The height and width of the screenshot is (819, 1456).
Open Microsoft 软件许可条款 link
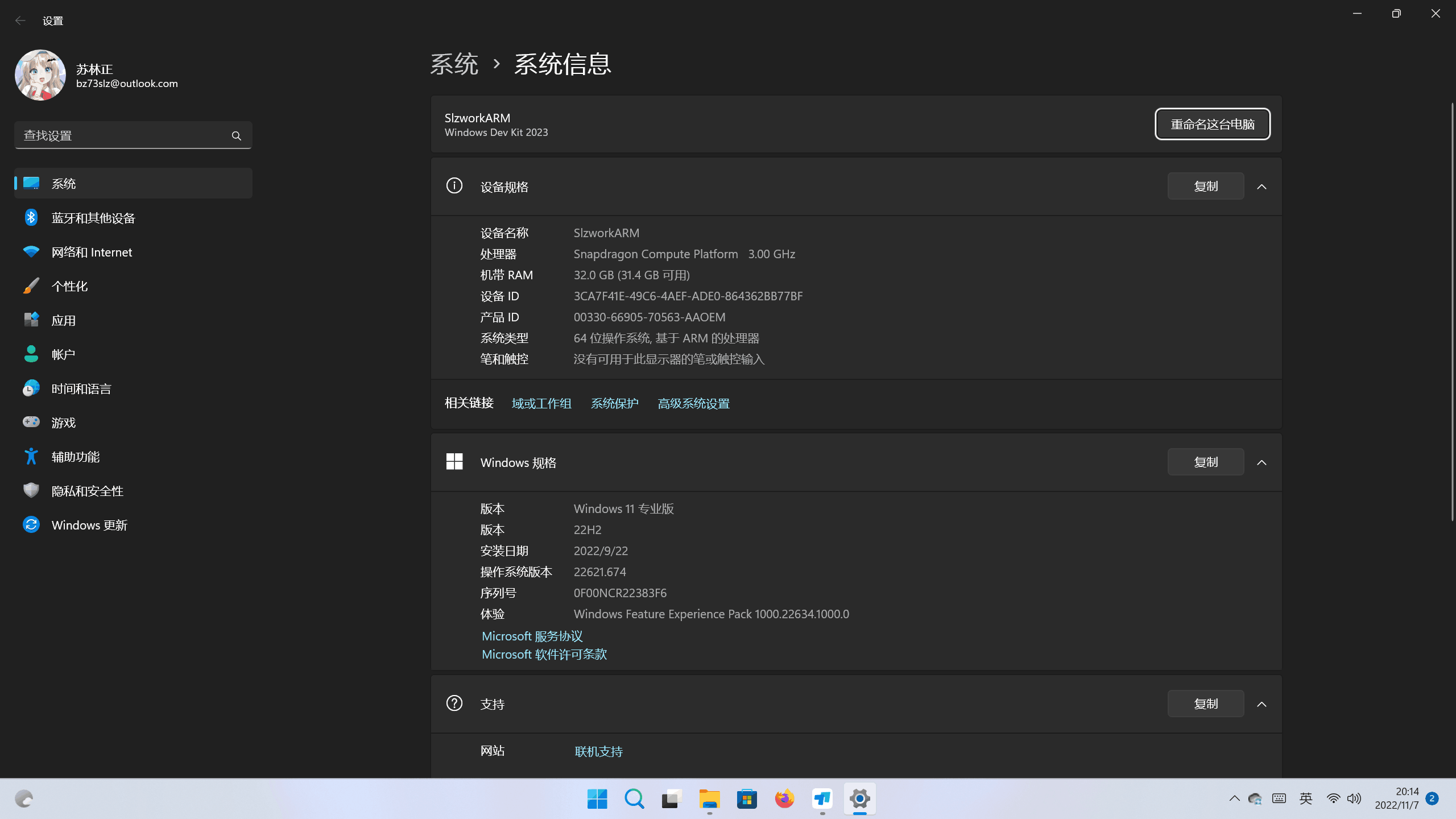[x=544, y=654]
